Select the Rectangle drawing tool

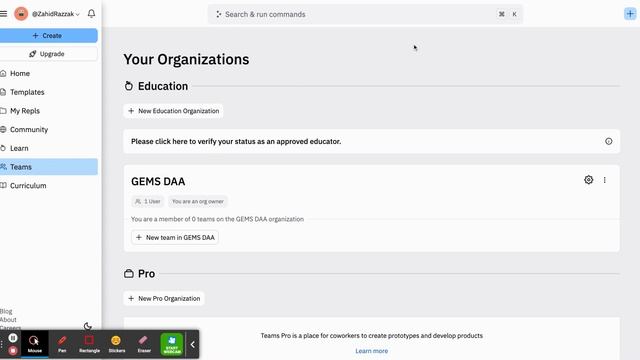89,344
